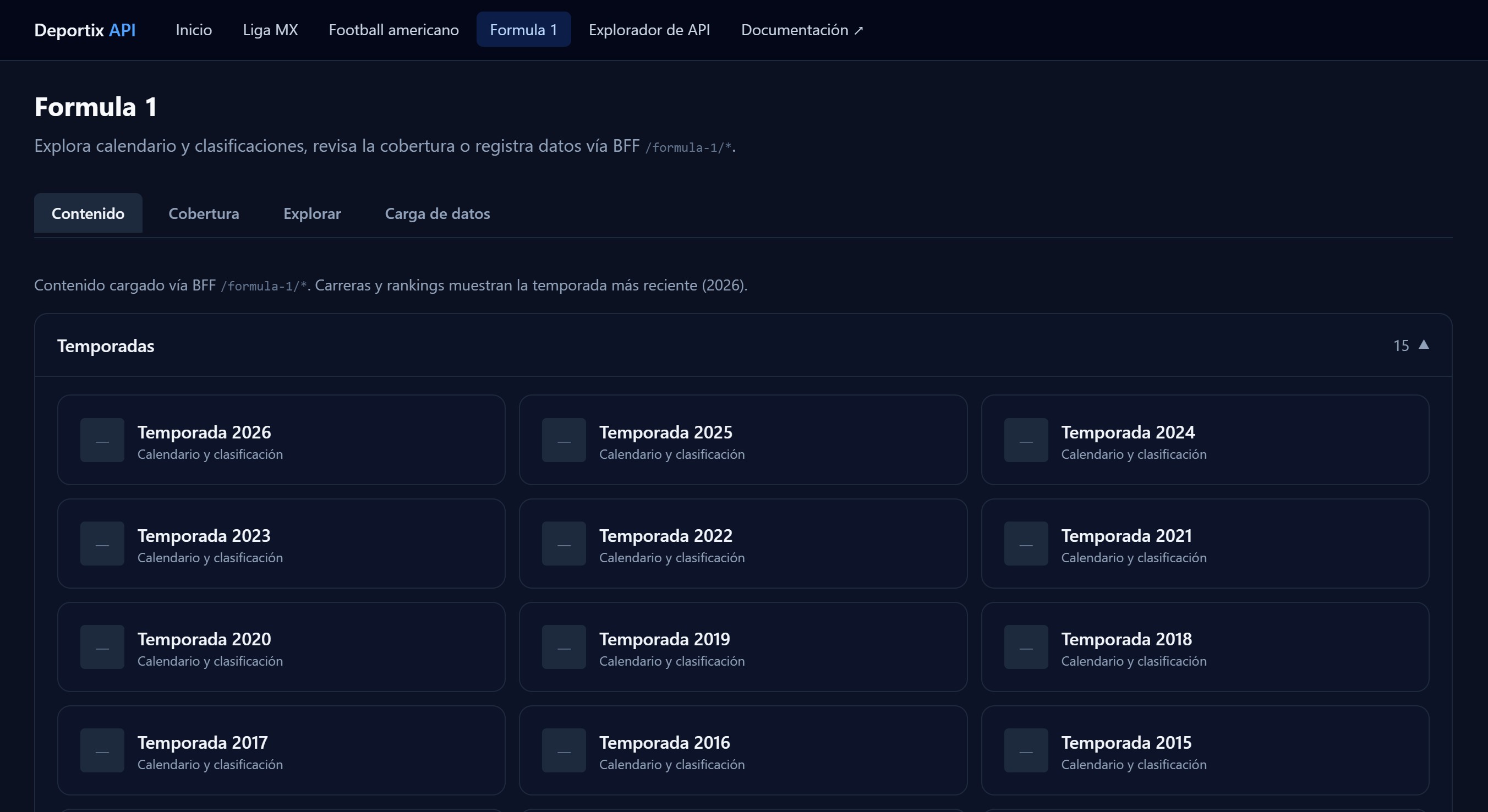
Task: Click the Temporada 2021 placeholder icon
Action: point(1026,544)
